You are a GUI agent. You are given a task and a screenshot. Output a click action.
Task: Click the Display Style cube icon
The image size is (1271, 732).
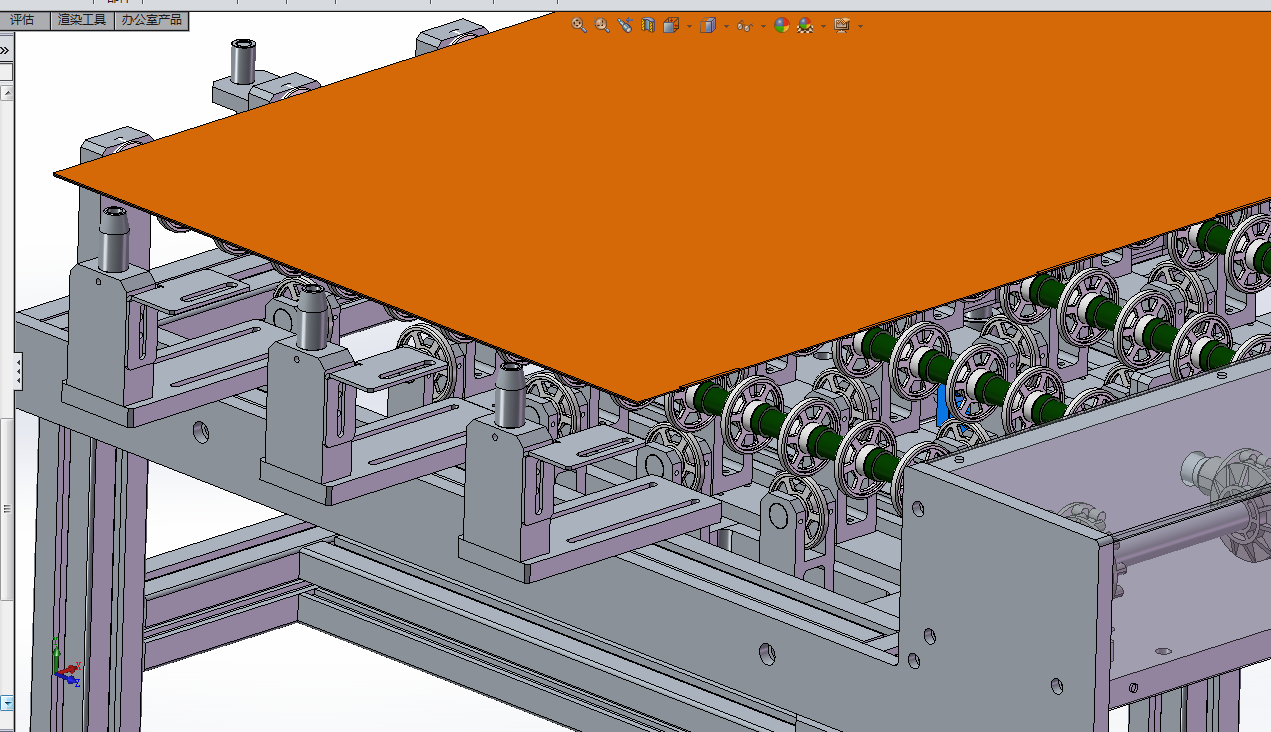pyautogui.click(x=708, y=26)
